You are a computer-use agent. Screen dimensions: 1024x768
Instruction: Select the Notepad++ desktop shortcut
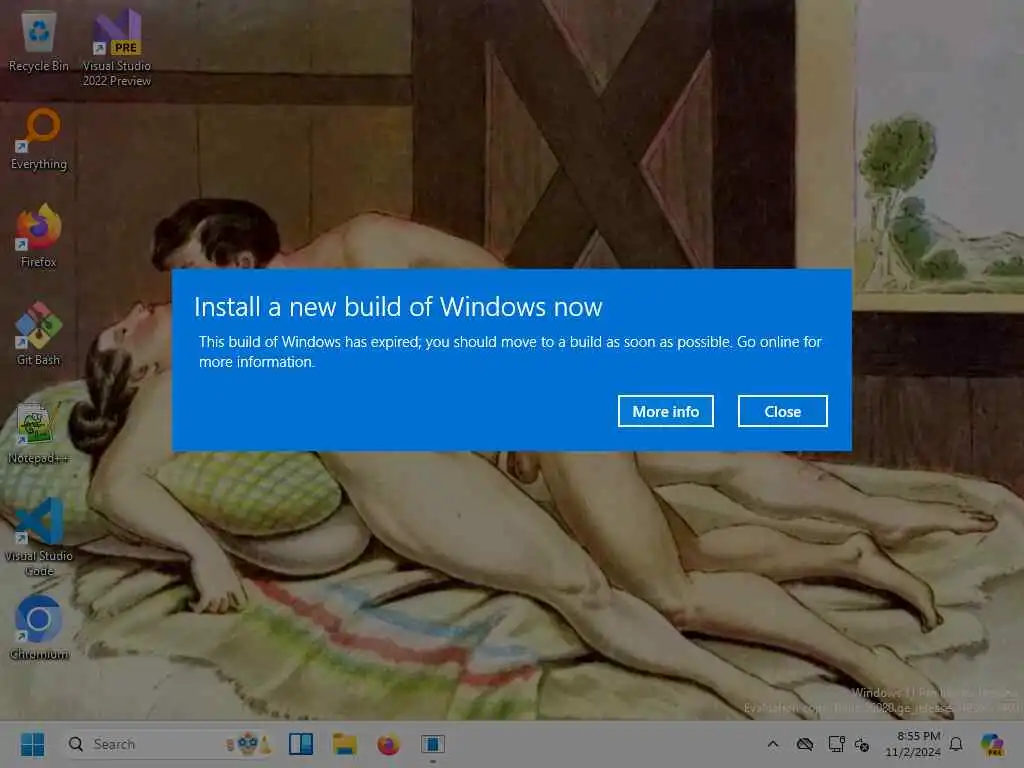[x=39, y=433]
